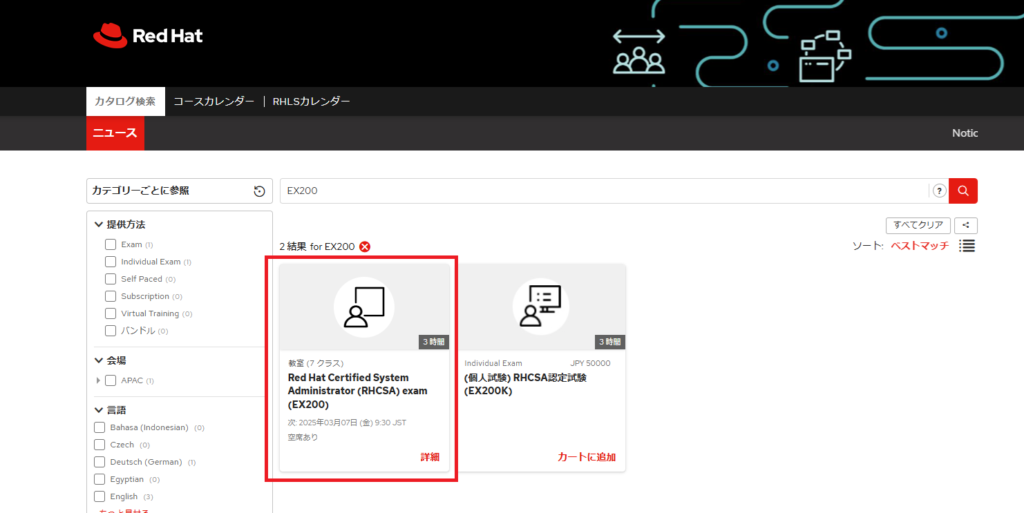Open the search help question mark icon

pyautogui.click(x=939, y=191)
